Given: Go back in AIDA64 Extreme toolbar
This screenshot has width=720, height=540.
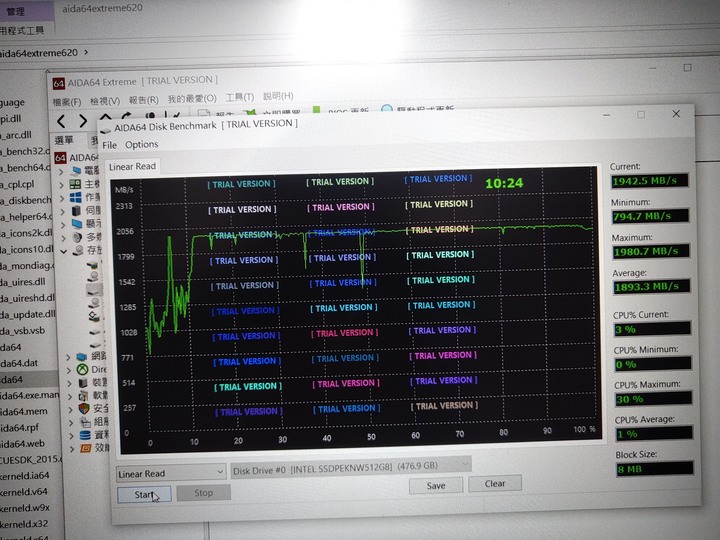Looking at the screenshot, I should [x=61, y=121].
